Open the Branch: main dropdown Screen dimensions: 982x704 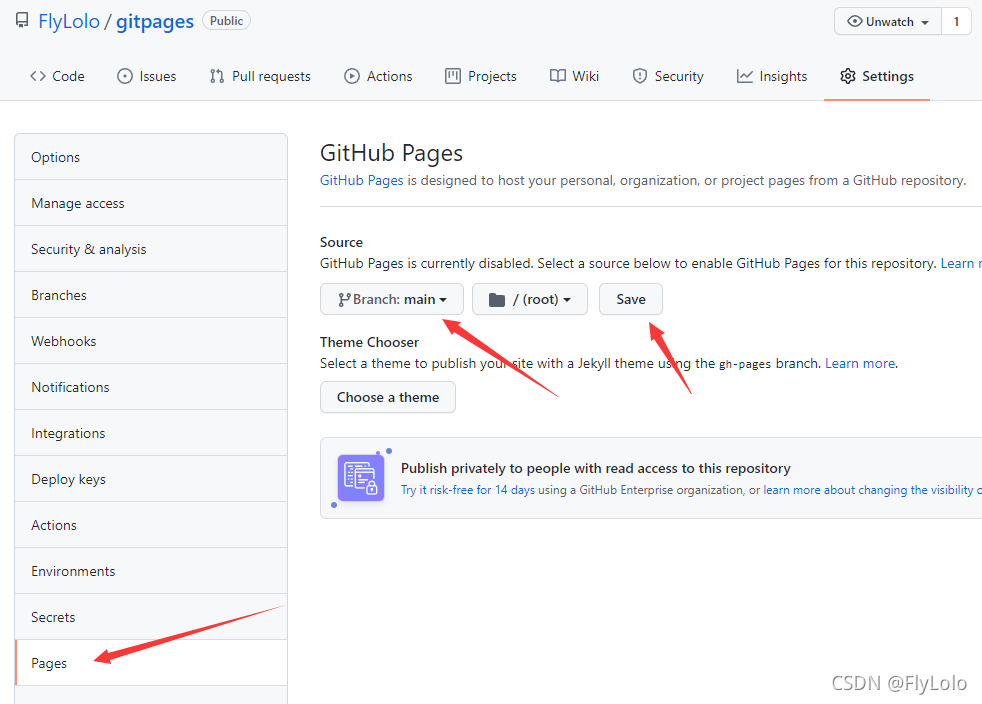click(391, 299)
